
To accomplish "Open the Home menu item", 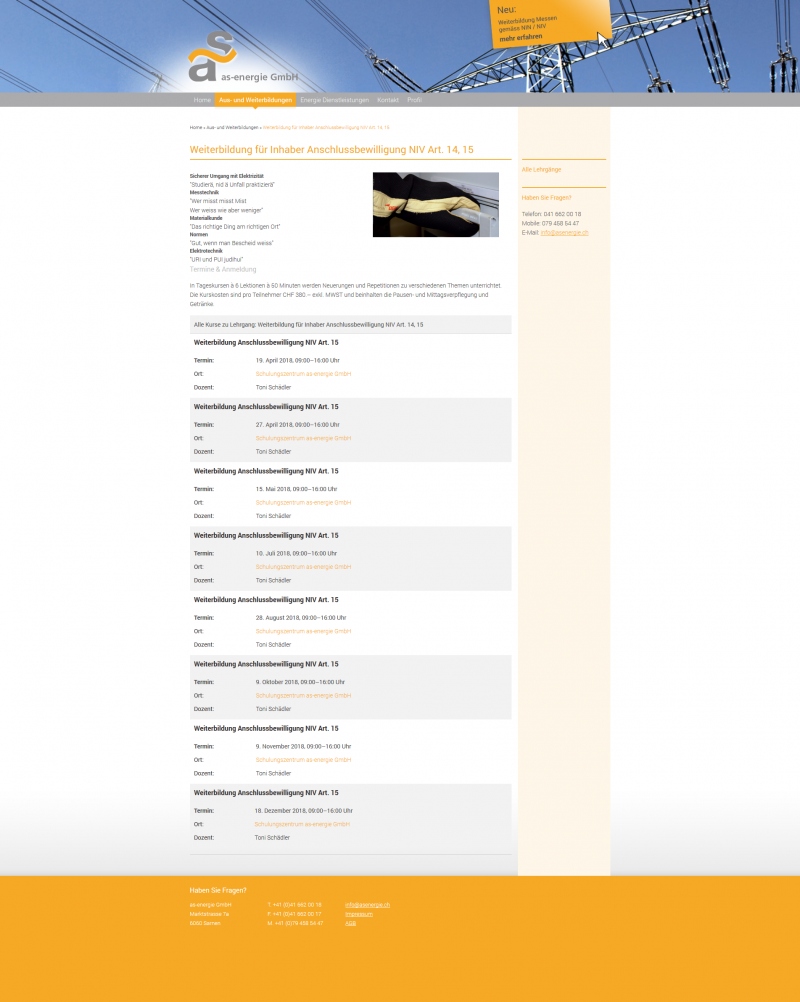I will point(202,100).
